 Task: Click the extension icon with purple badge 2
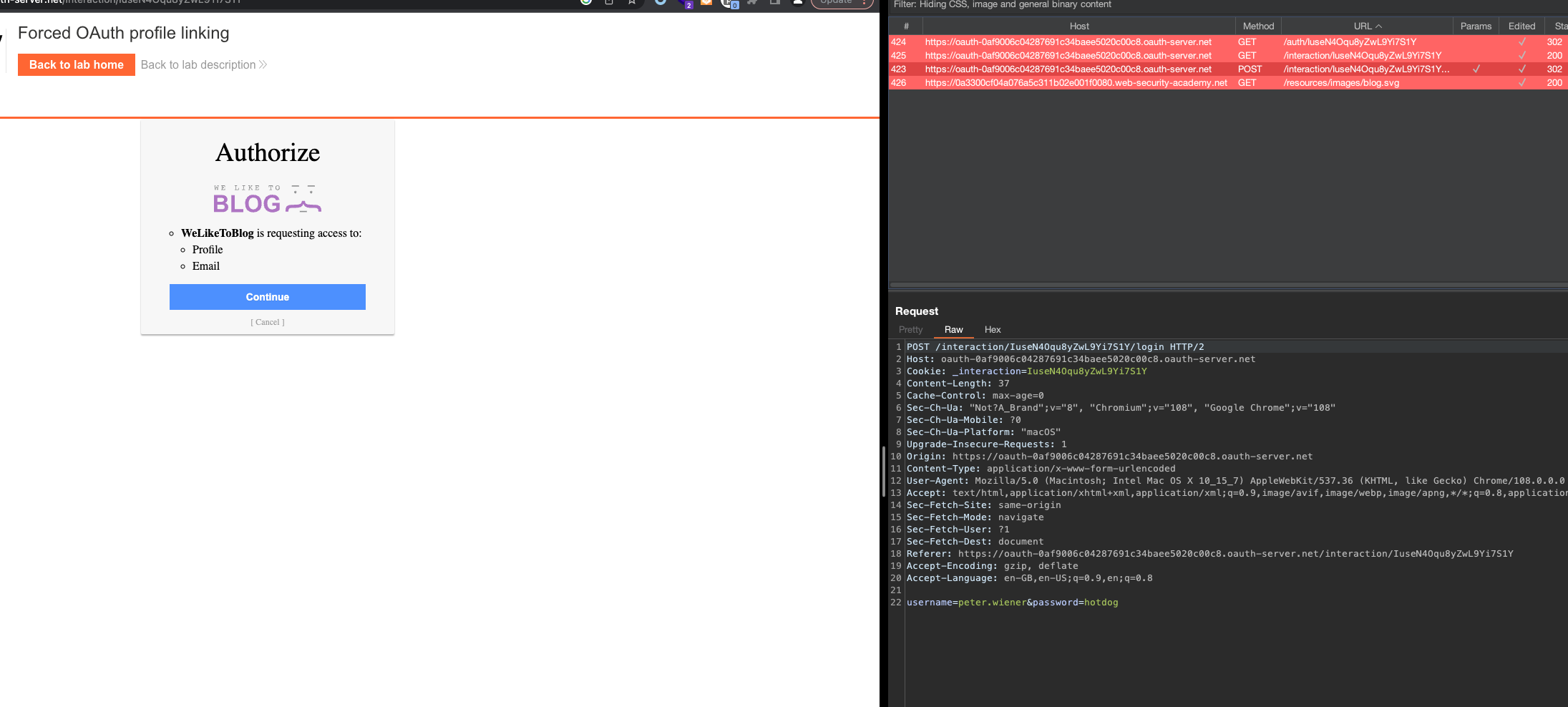tap(683, 2)
